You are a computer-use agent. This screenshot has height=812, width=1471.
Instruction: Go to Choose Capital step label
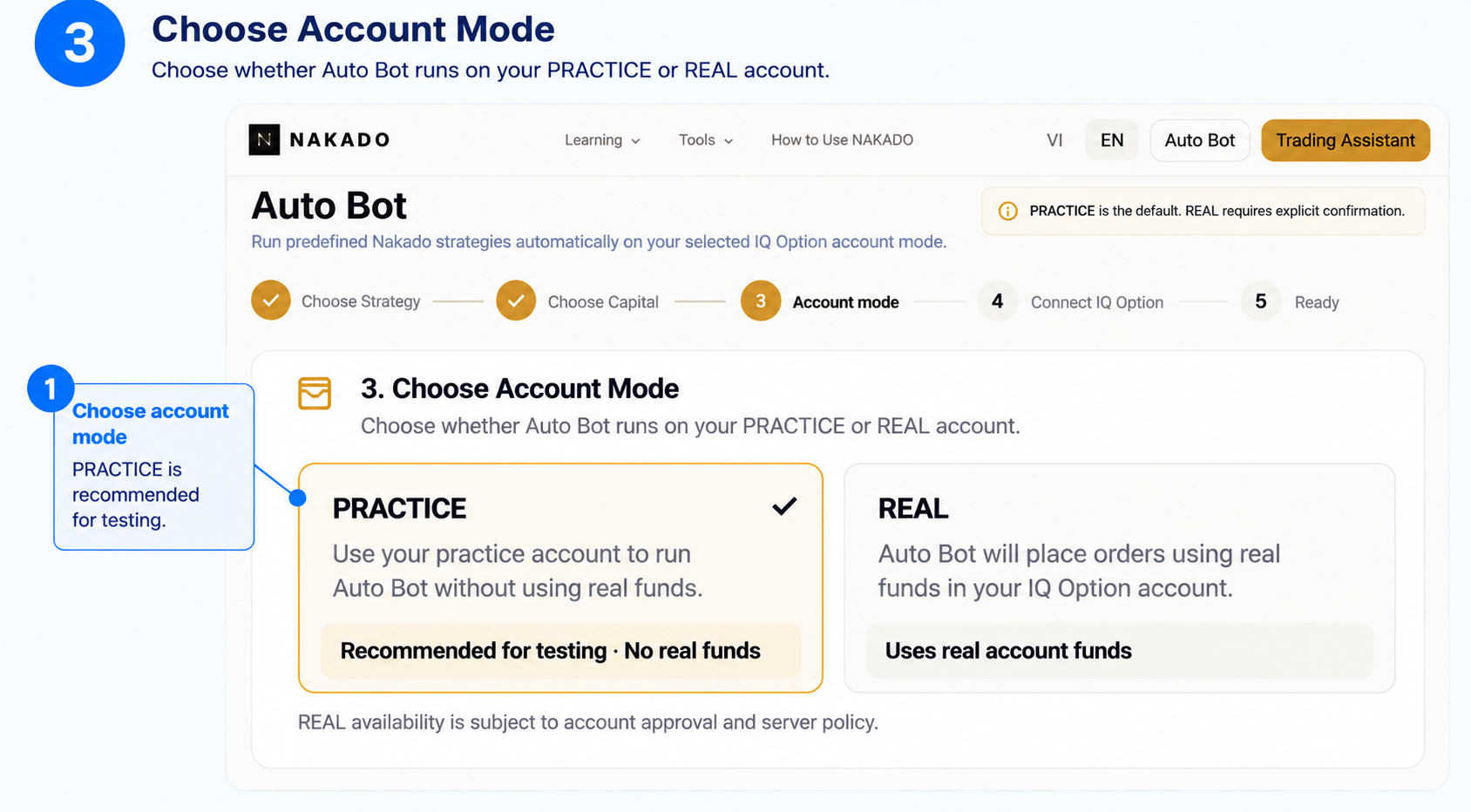click(x=603, y=302)
